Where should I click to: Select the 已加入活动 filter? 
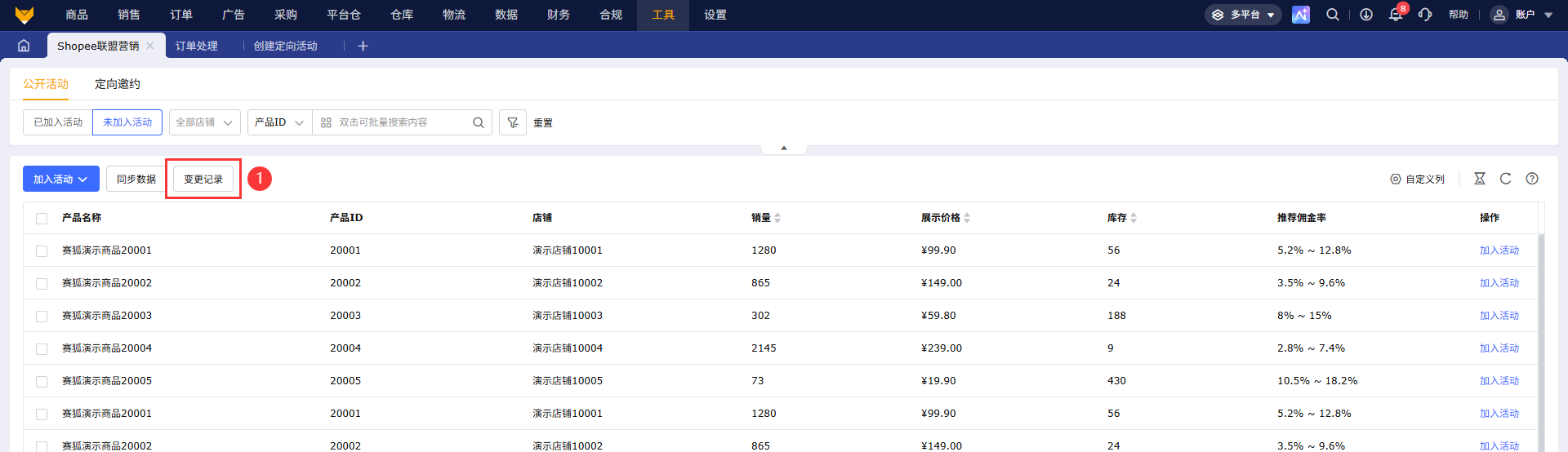pos(58,122)
